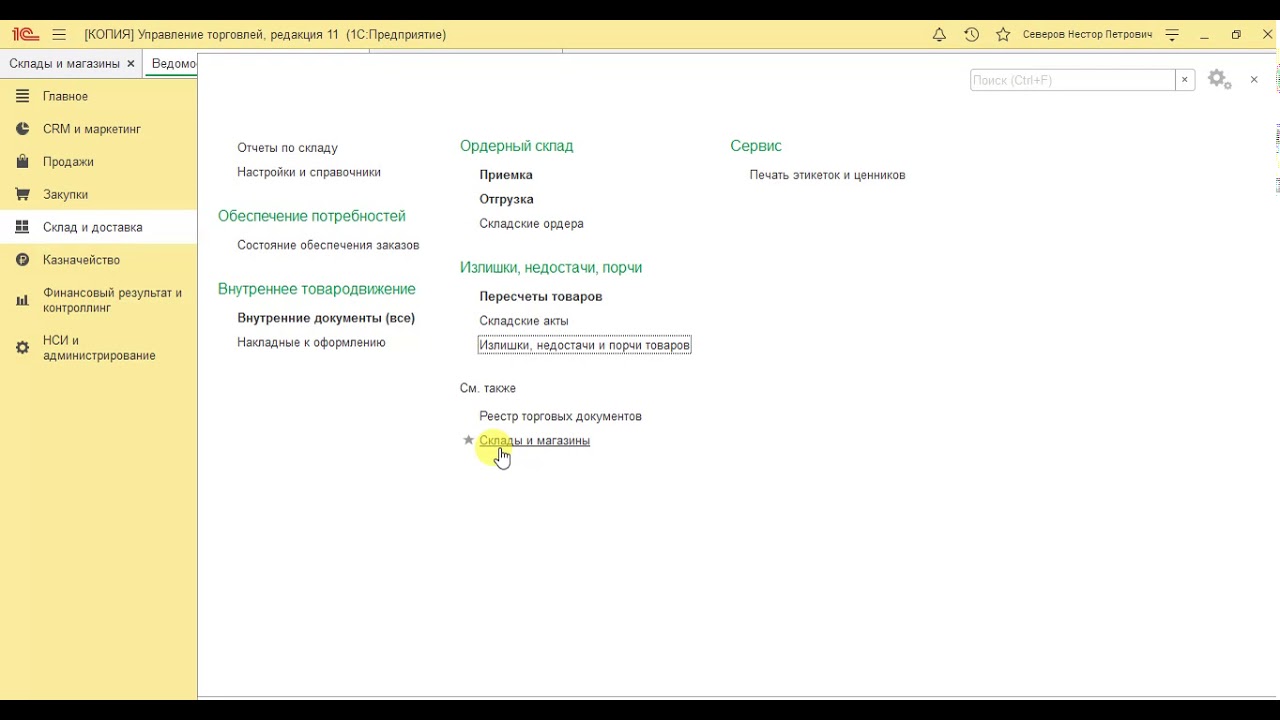This screenshot has height=720, width=1280.
Task: Open Приемка under Ордерный склад
Action: (x=506, y=175)
